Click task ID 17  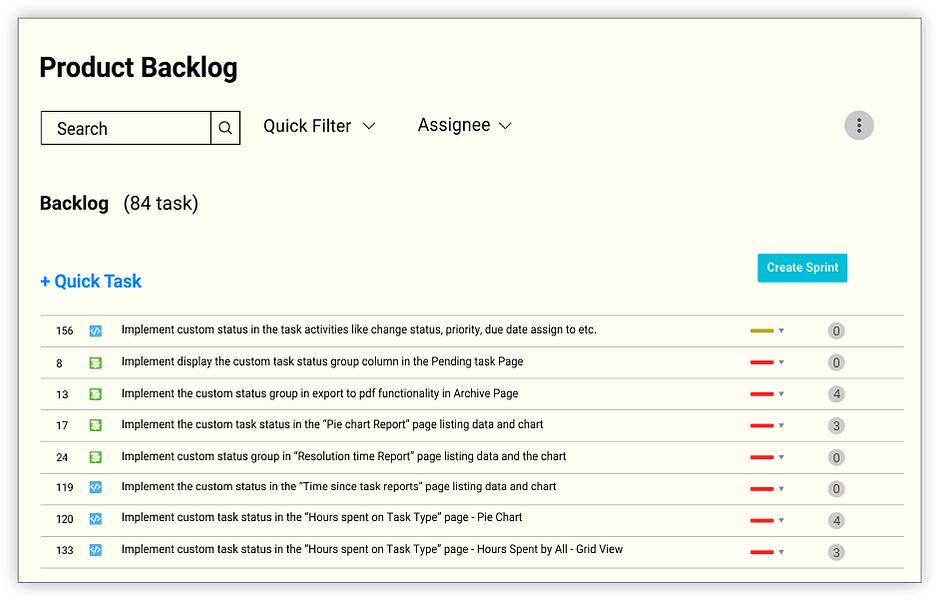pos(62,426)
